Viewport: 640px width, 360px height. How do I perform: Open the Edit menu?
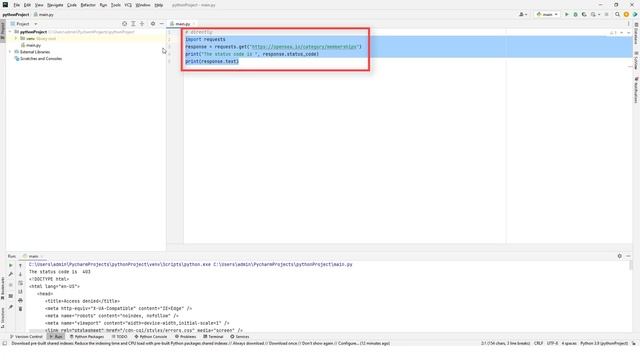[x=27, y=5]
